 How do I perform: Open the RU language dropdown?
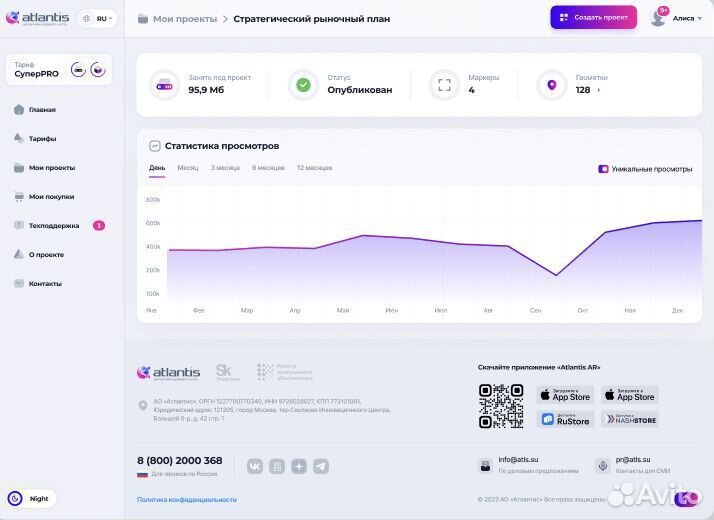tap(97, 19)
